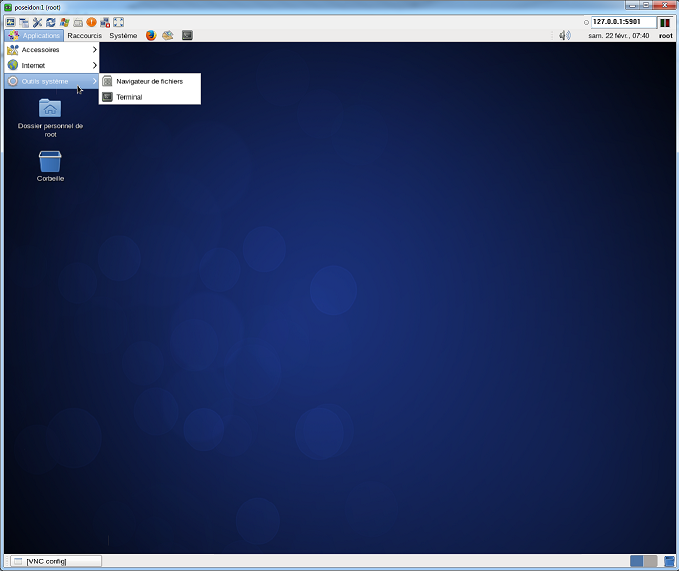Open the VNC connection options icon
Viewport: 679px width, 571px height.
pyautogui.click(x=37, y=21)
